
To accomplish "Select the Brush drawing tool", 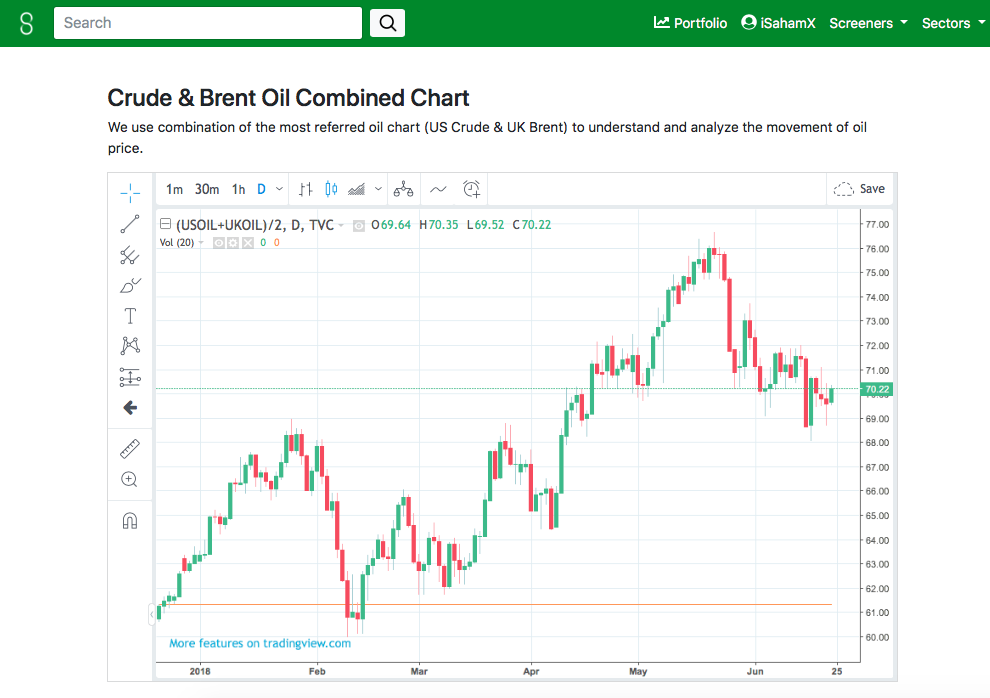I will [129, 285].
